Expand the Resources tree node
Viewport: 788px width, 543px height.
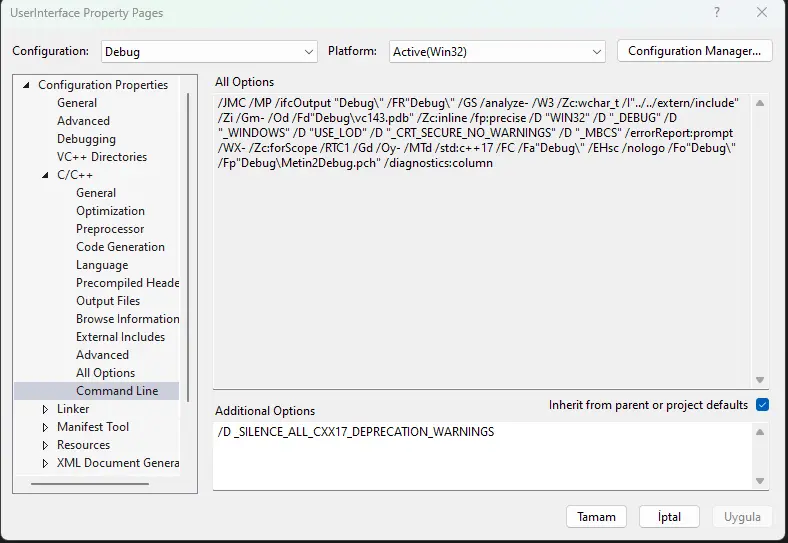click(x=45, y=445)
